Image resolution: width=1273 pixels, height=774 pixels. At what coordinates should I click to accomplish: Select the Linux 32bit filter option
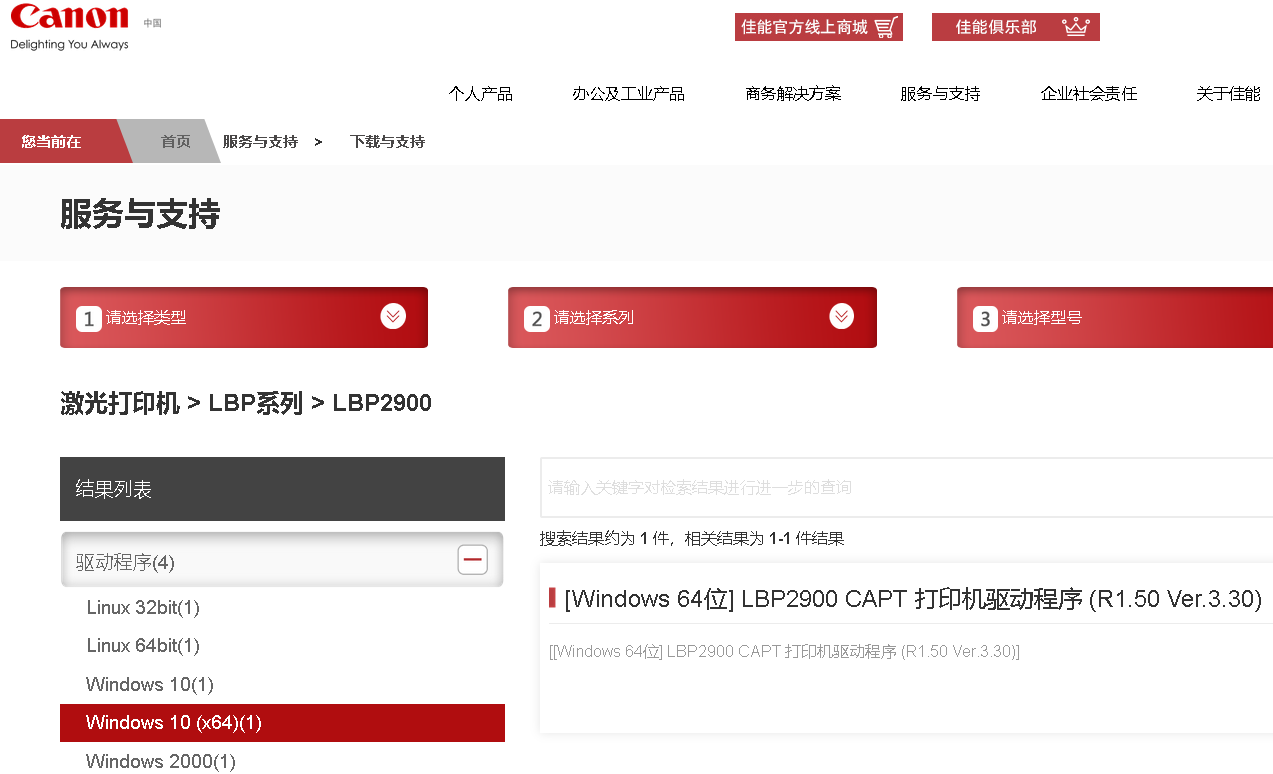coord(143,607)
